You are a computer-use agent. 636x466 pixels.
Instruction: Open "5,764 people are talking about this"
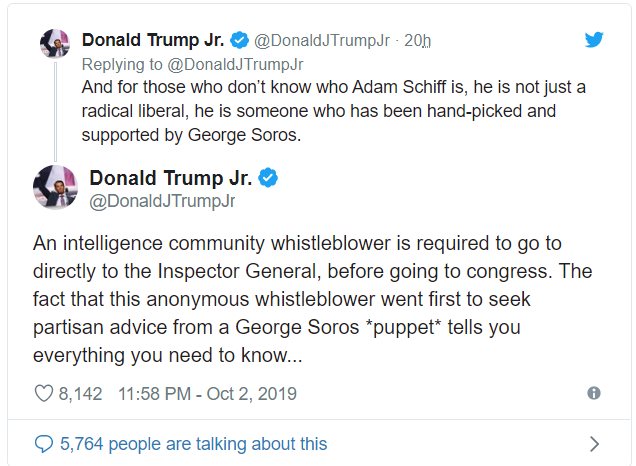point(193,443)
